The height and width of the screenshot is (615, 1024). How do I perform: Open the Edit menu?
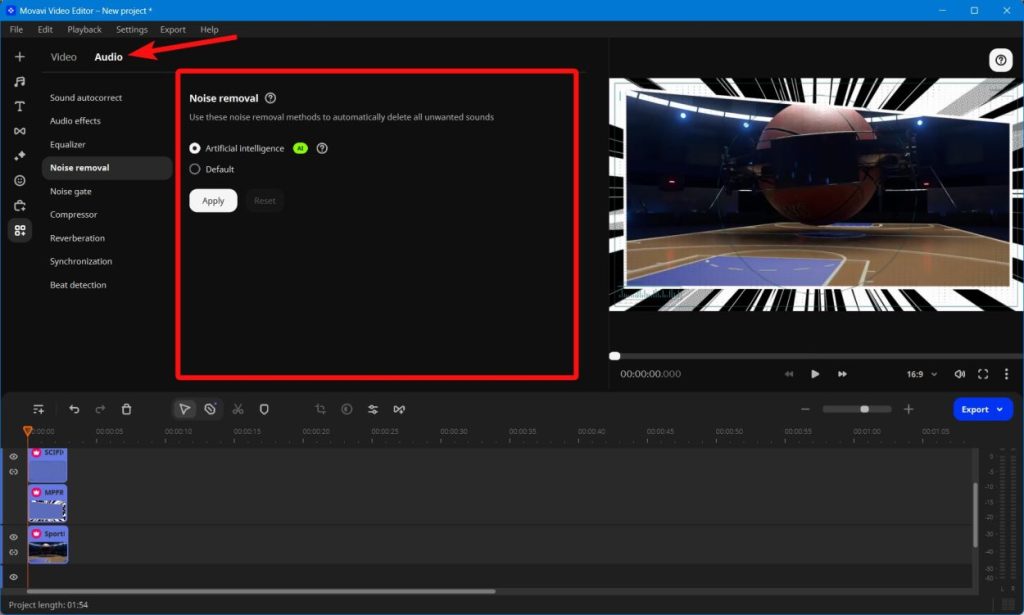(45, 29)
